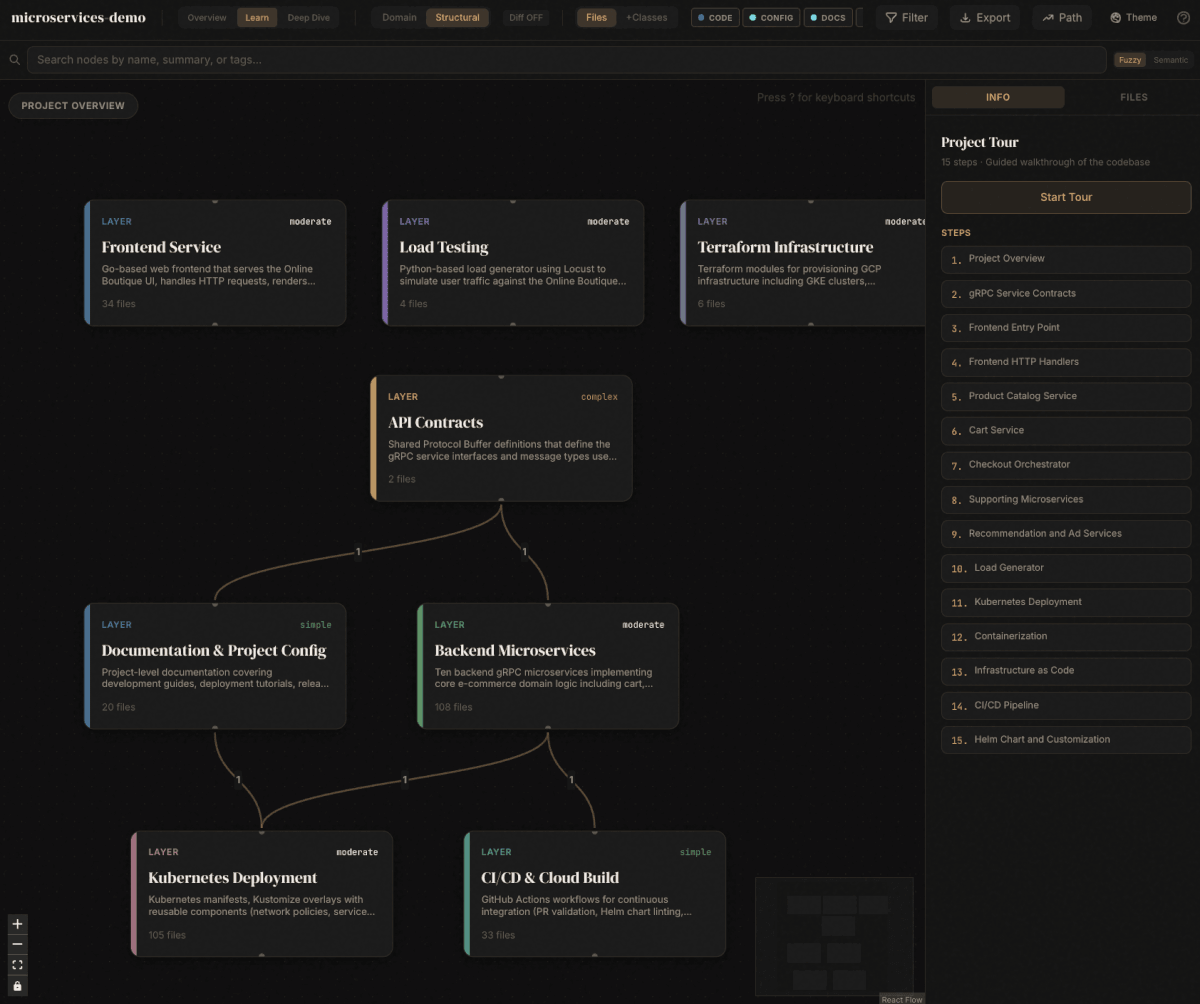
Task: Open tour step 6 Cart Service
Action: click(1066, 431)
